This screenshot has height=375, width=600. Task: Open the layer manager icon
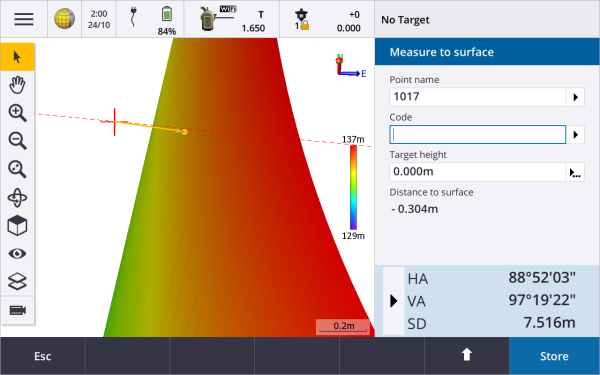point(17,282)
